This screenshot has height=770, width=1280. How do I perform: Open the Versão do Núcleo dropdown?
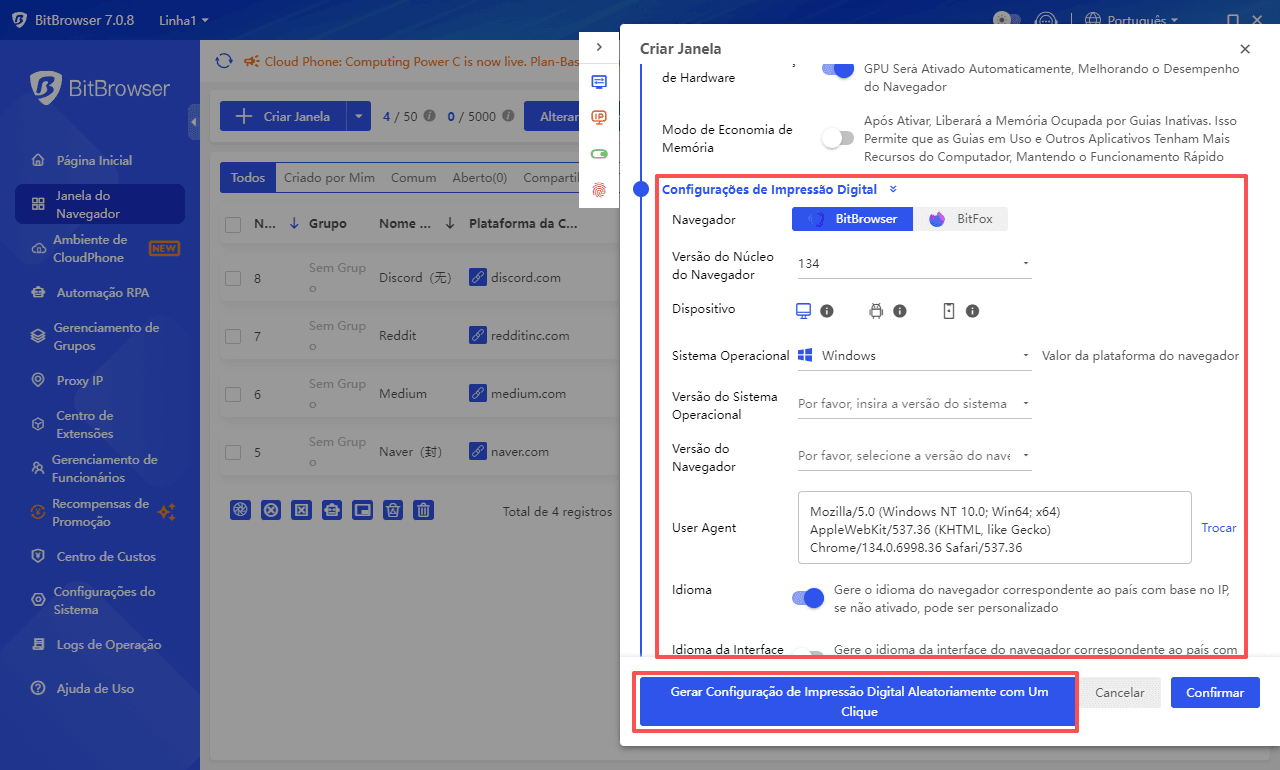(x=1026, y=263)
